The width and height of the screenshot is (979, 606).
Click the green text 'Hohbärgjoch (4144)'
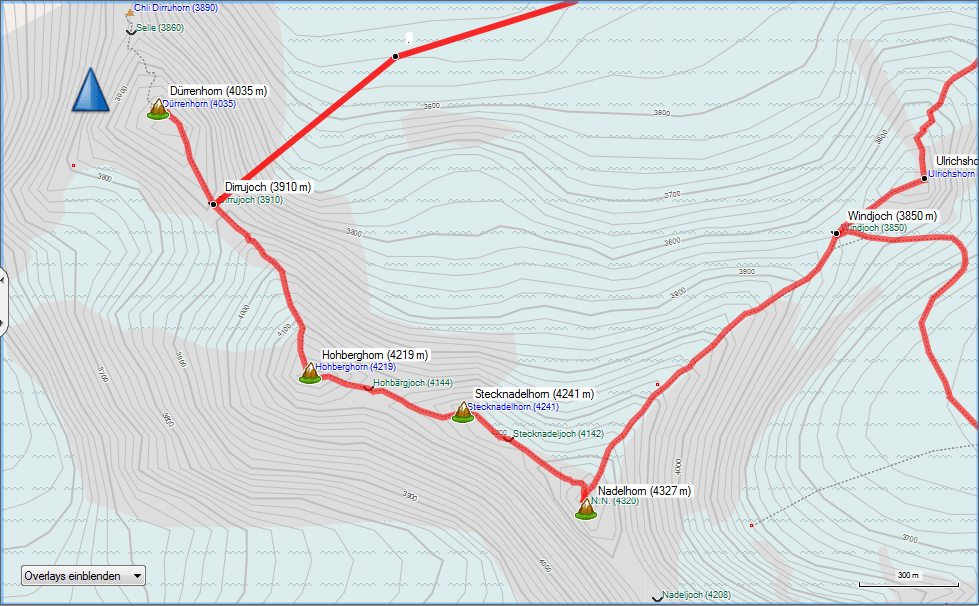click(x=413, y=383)
